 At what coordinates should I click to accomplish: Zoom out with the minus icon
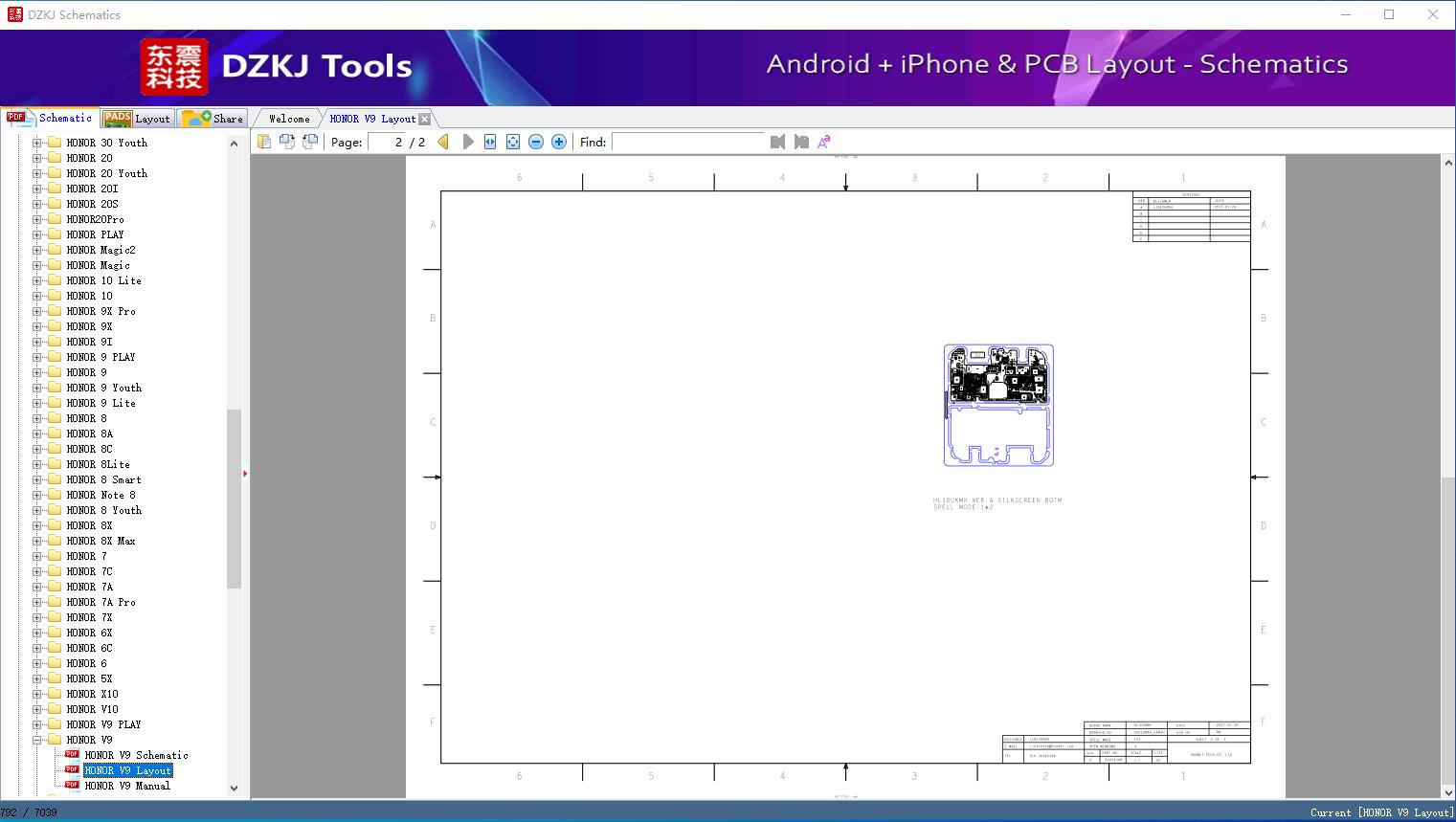click(x=536, y=142)
